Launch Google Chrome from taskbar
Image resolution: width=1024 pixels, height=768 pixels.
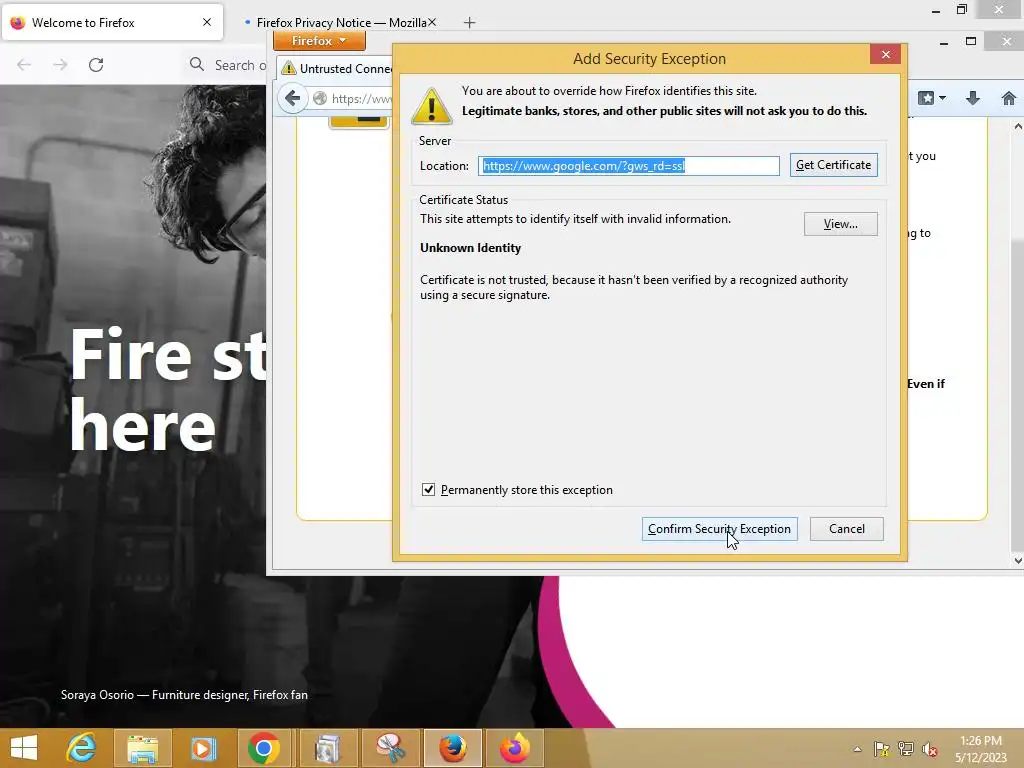tap(264, 748)
